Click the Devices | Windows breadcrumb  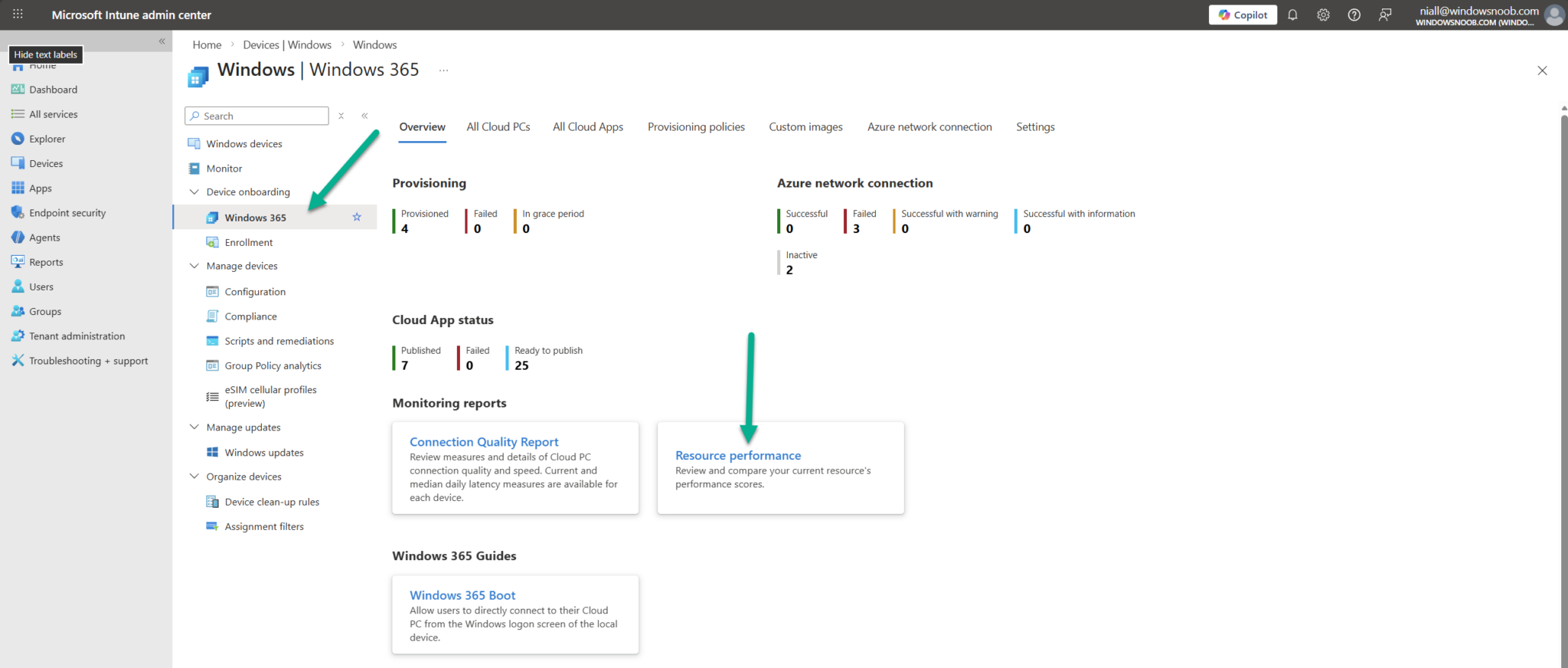coord(287,44)
